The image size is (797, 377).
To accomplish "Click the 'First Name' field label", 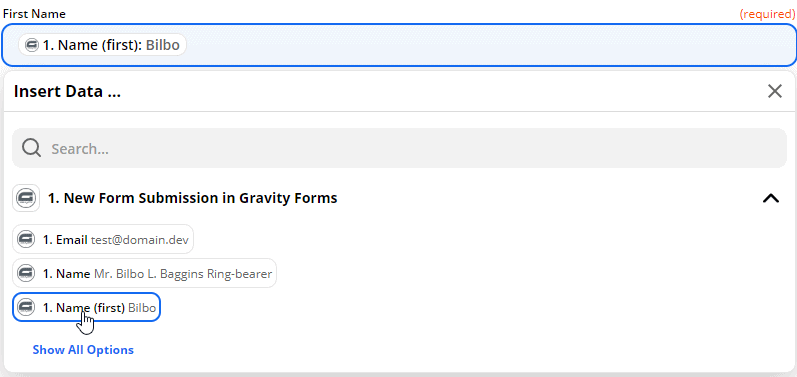I will point(34,14).
